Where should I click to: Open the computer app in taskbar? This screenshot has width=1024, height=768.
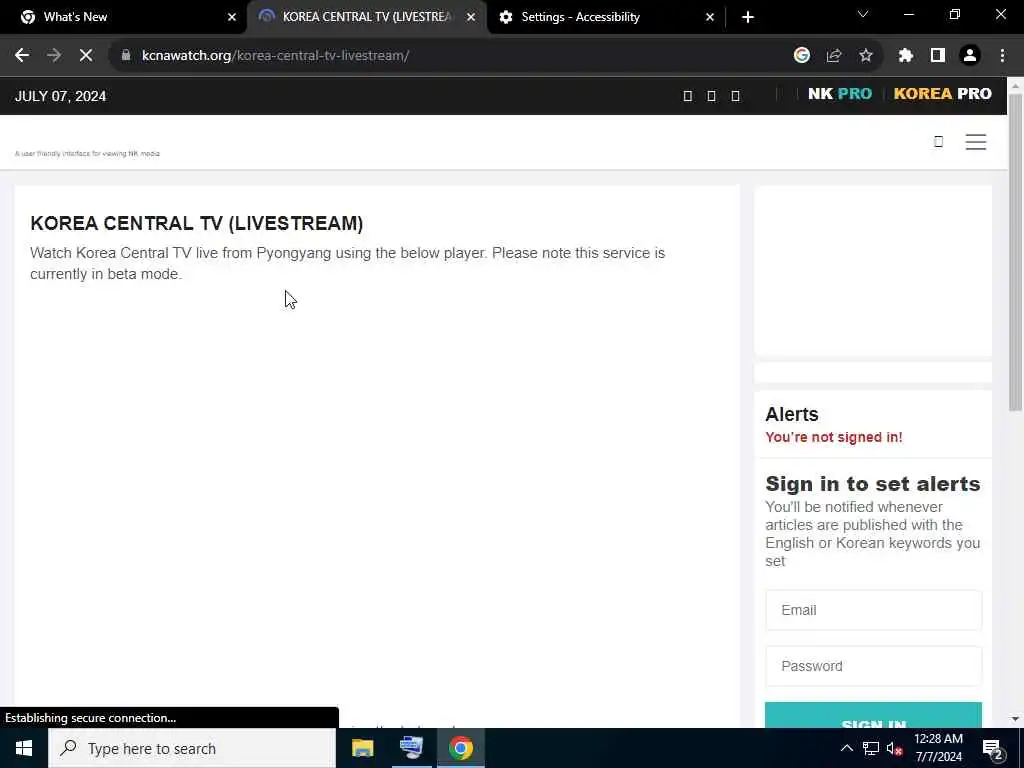pyautogui.click(x=411, y=748)
